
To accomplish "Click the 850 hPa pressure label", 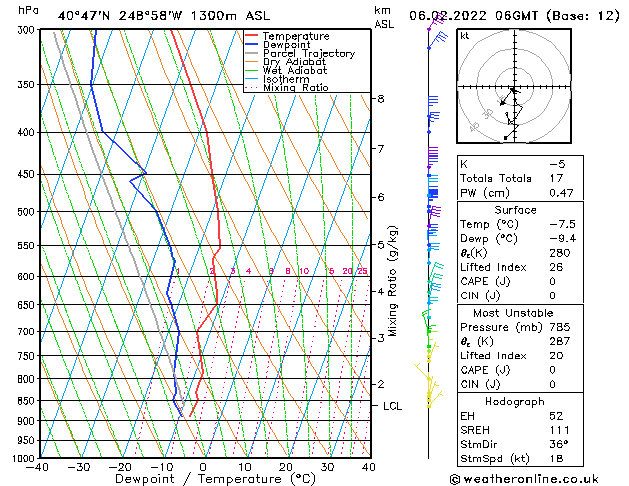I will coord(28,401).
